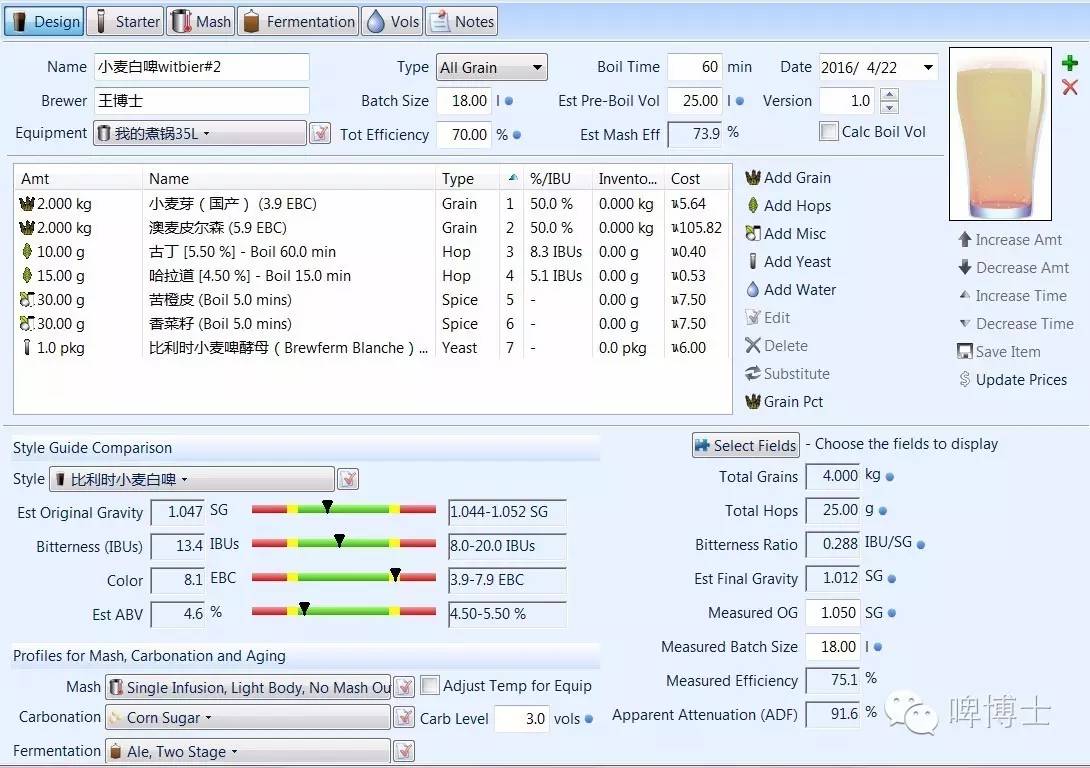Open the Carbonation Corn Sugar dropdown

point(248,718)
